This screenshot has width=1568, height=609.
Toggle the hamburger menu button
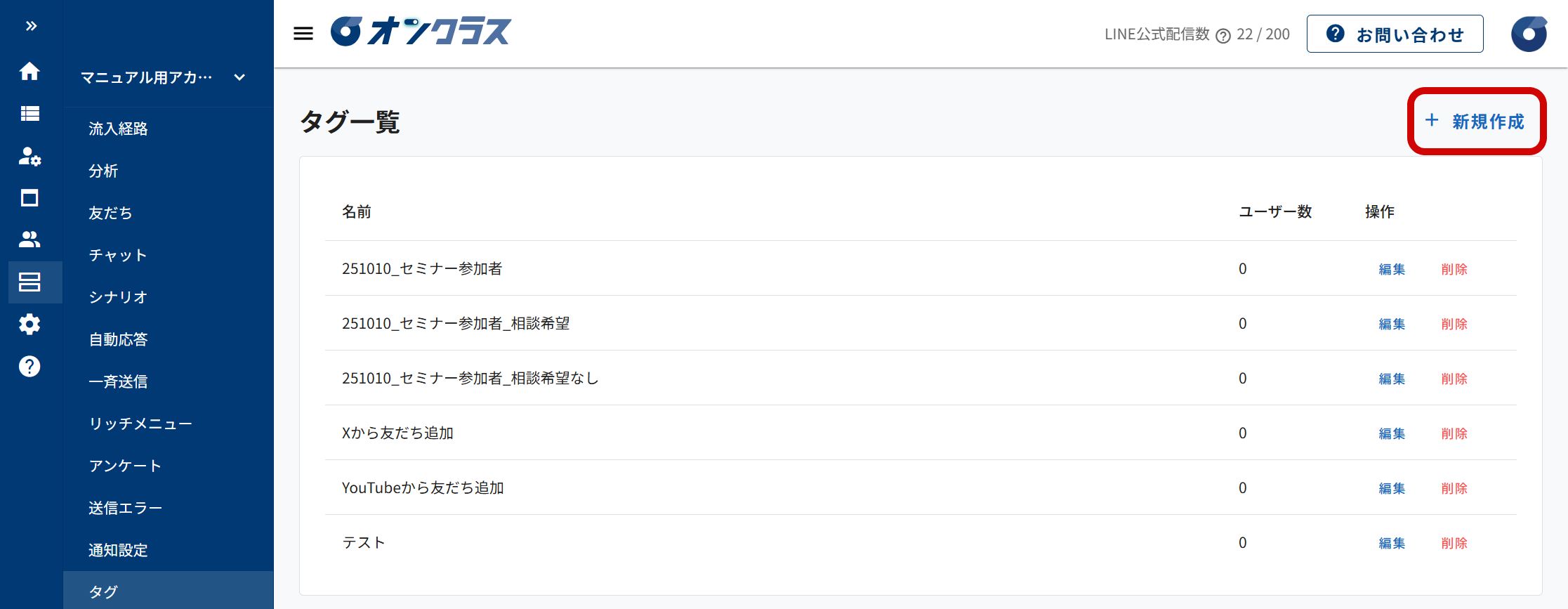303,34
